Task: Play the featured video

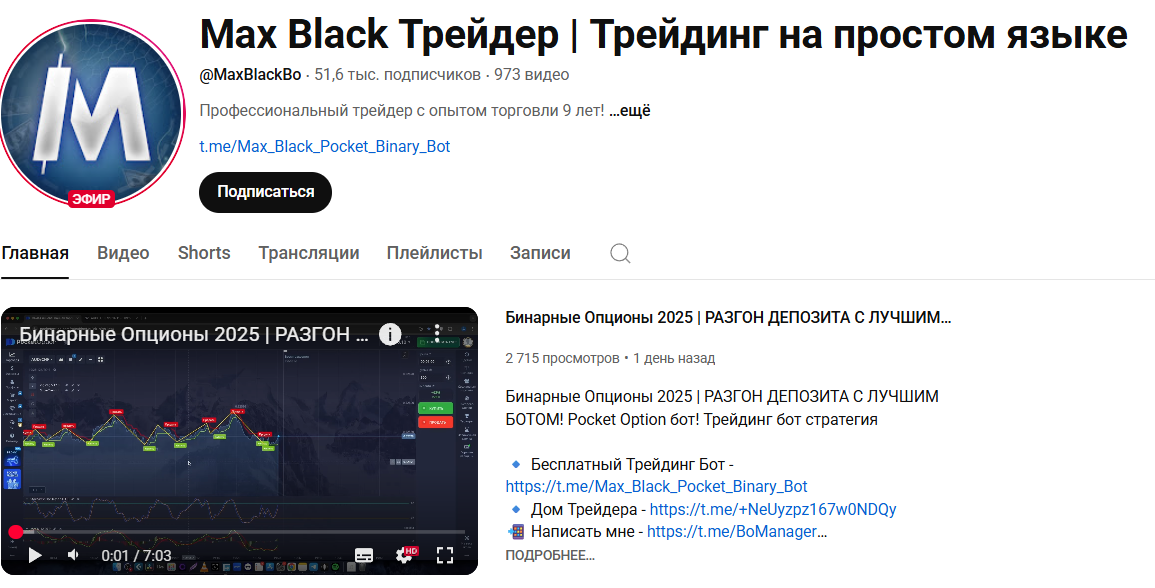Action: pyautogui.click(x=34, y=555)
